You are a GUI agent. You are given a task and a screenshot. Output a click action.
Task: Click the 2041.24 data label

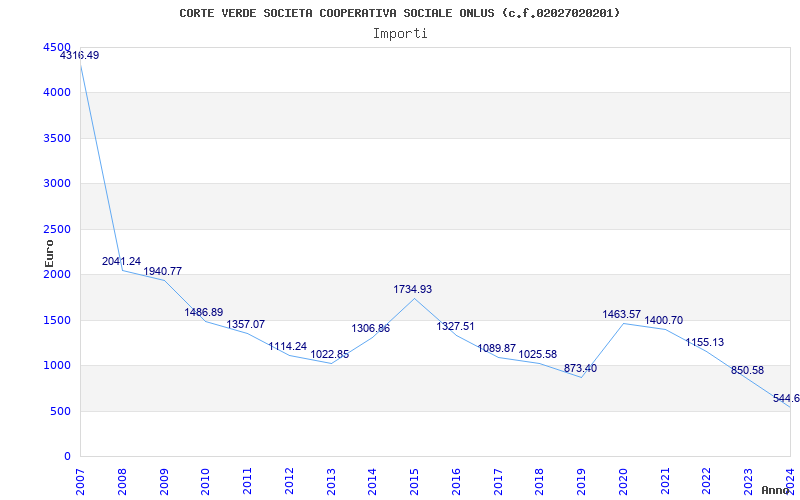click(x=121, y=261)
